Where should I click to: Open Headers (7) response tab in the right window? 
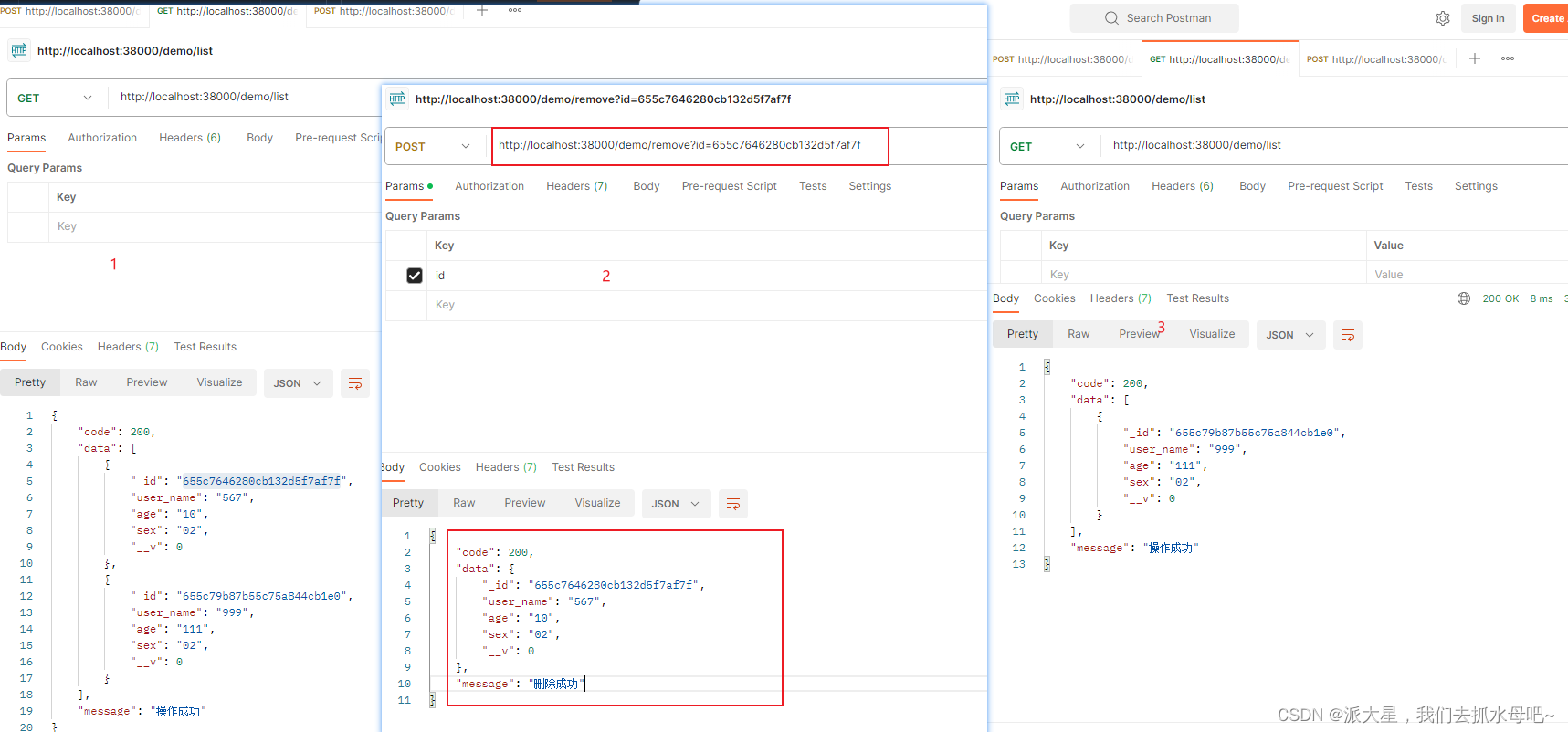pyautogui.click(x=1121, y=298)
